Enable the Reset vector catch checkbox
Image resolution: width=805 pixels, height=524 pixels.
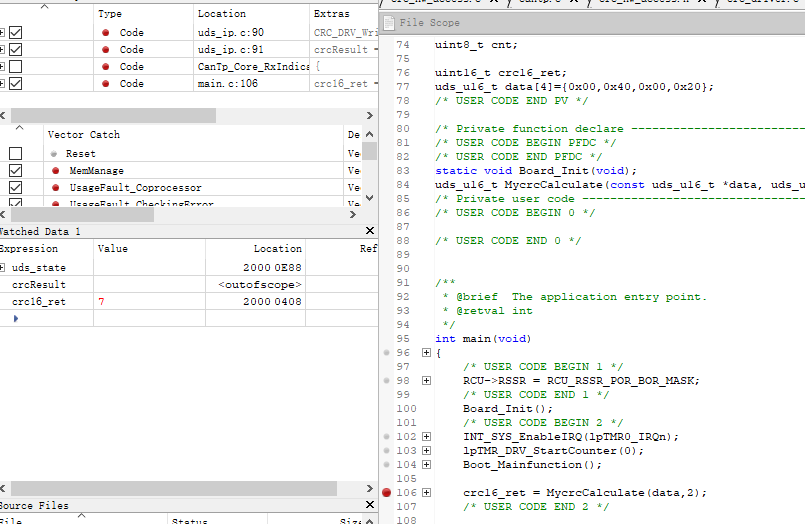click(x=15, y=153)
